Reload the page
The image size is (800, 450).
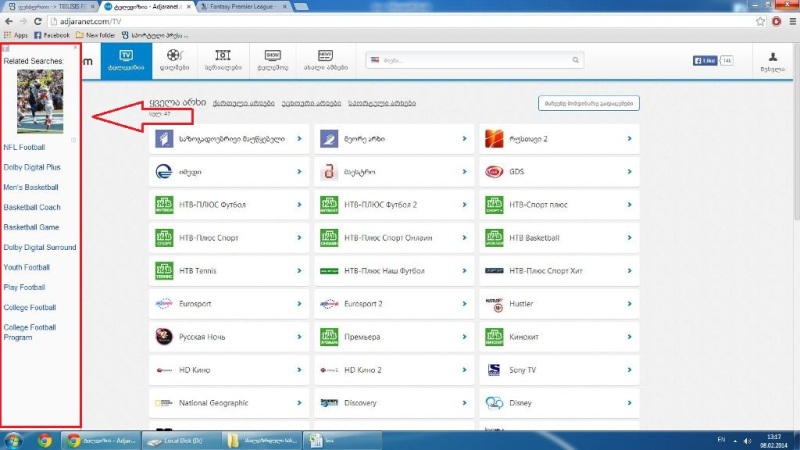pos(37,21)
